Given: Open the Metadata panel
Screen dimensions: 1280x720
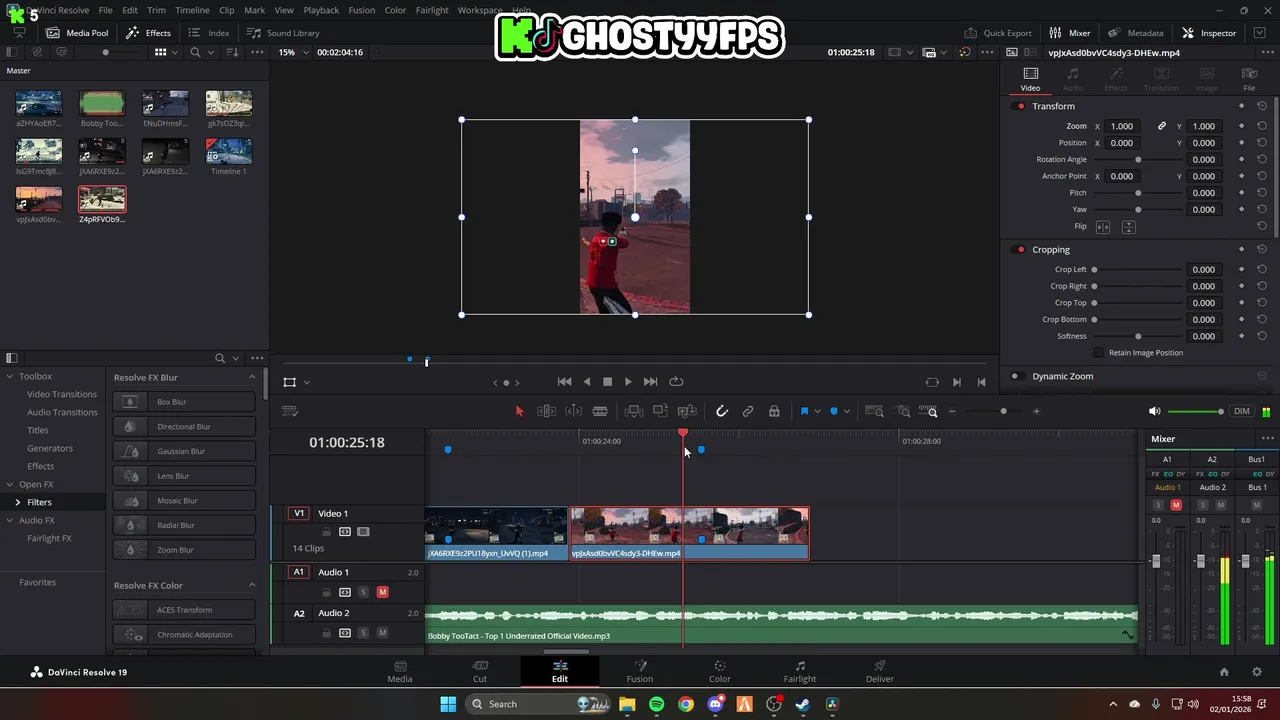Looking at the screenshot, I should click(1135, 33).
